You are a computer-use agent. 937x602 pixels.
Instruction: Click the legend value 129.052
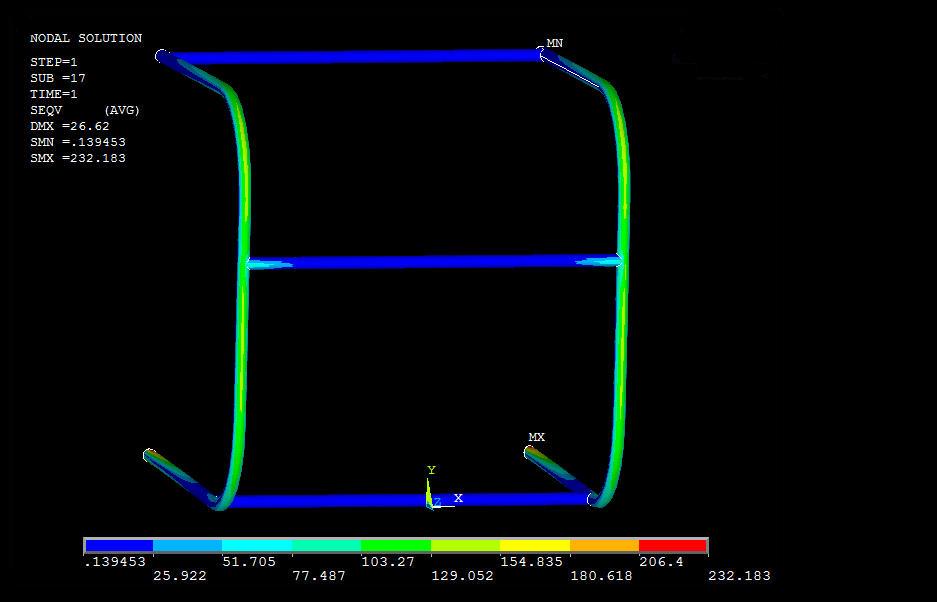click(x=463, y=576)
